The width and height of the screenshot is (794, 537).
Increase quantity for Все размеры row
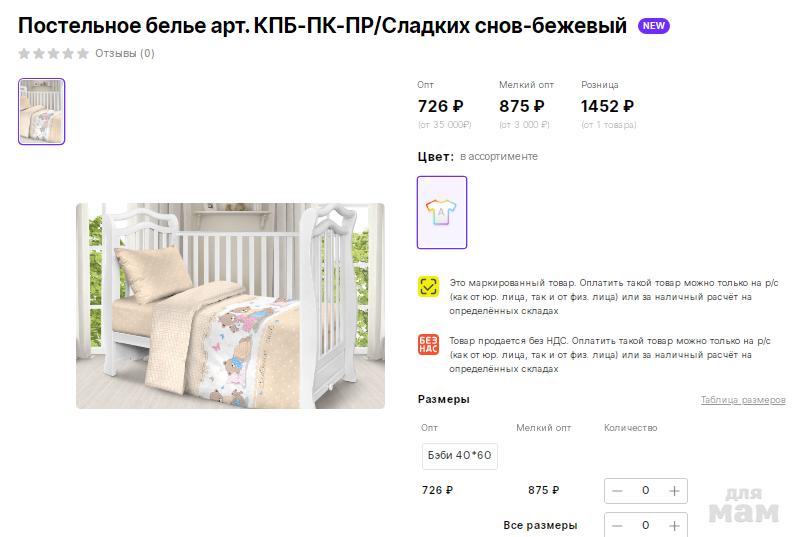pos(674,525)
